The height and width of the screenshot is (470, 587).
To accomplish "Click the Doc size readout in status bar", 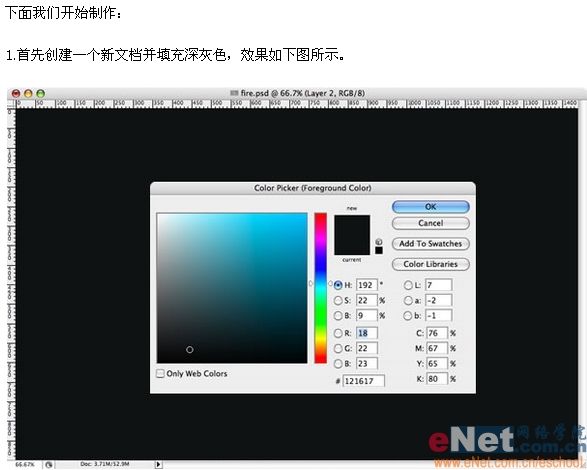I will pyautogui.click(x=105, y=464).
